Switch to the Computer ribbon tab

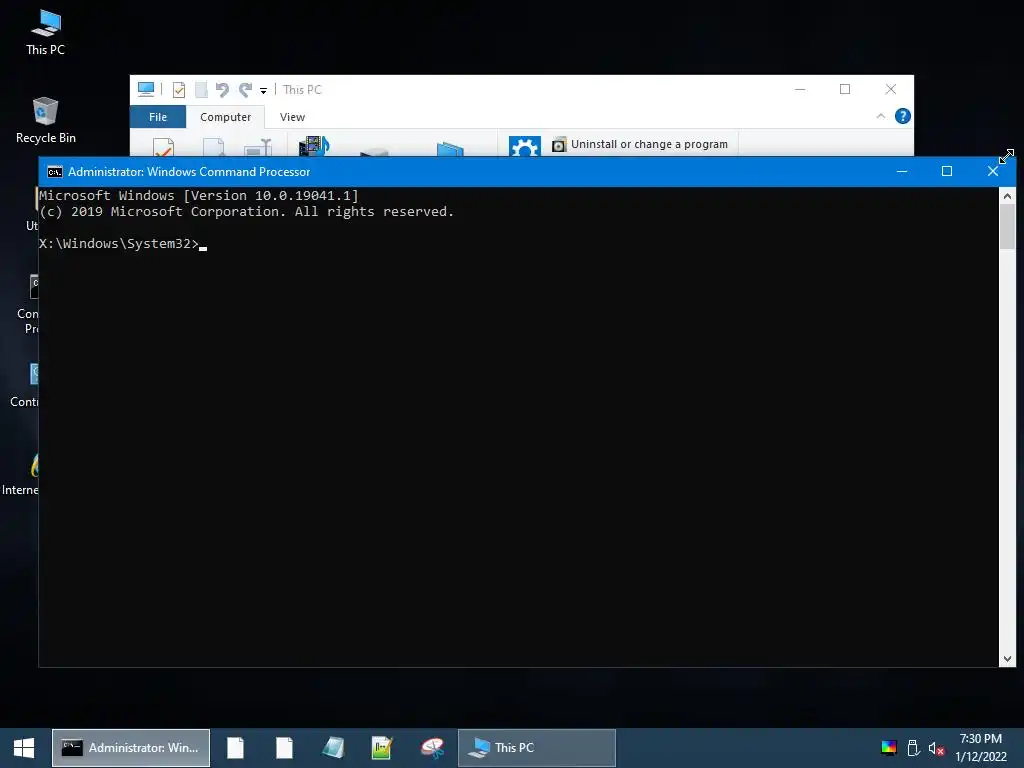coord(225,117)
